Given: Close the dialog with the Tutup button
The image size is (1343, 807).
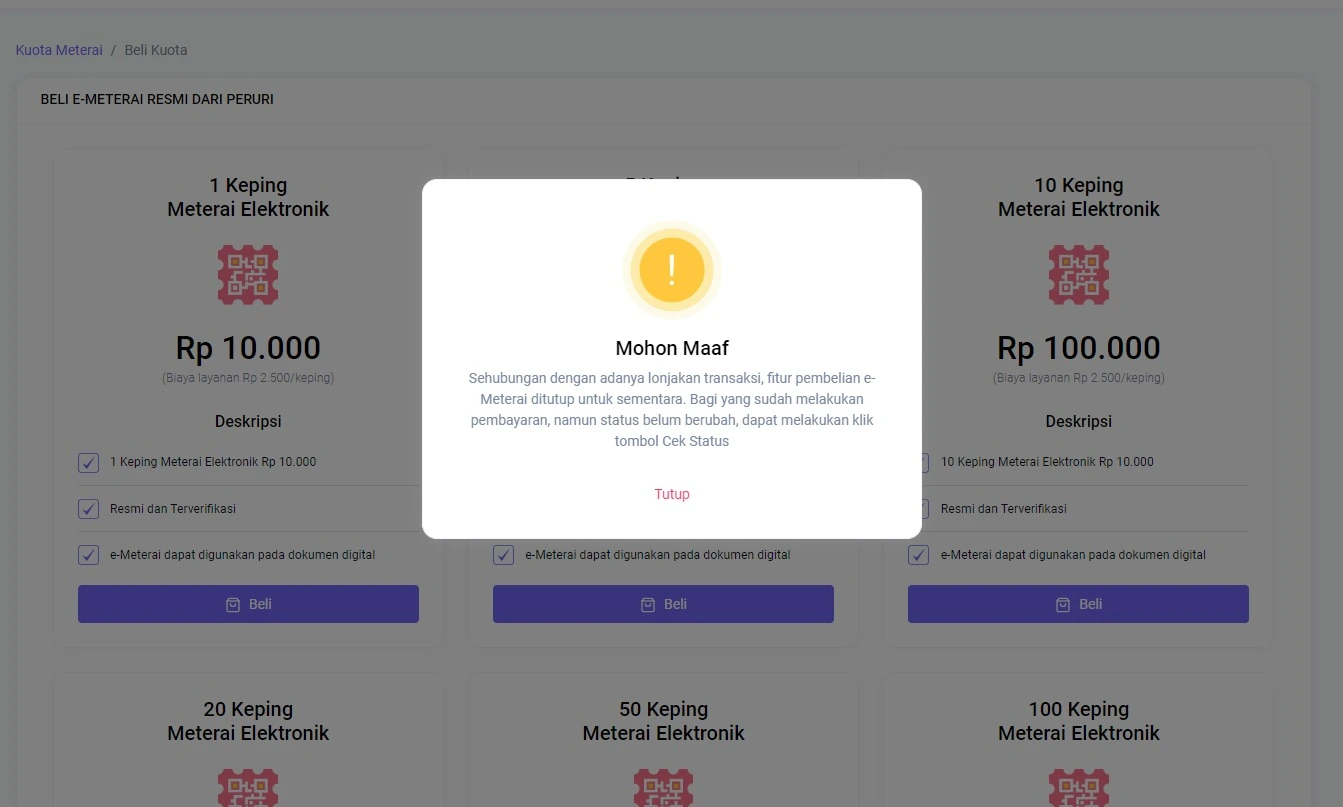Looking at the screenshot, I should click(x=672, y=494).
